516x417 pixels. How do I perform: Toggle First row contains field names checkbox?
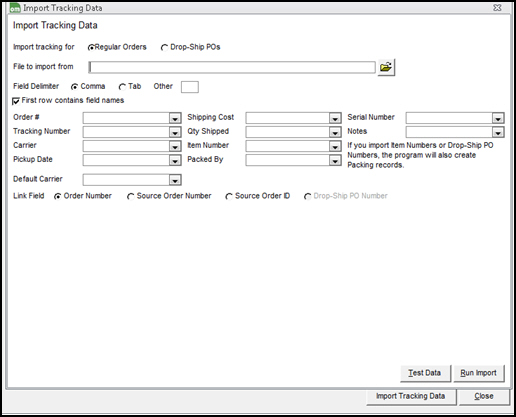(x=16, y=101)
